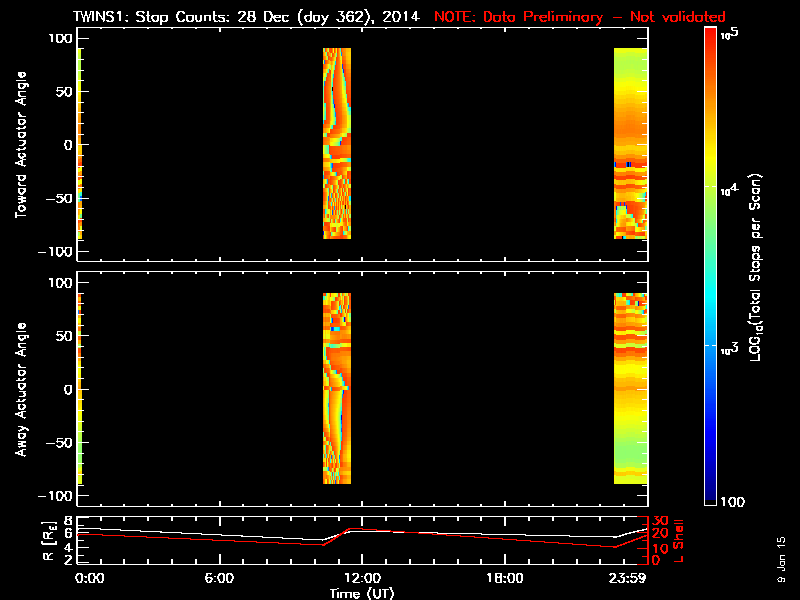Click the "12:00" time axis label

[x=362, y=578]
